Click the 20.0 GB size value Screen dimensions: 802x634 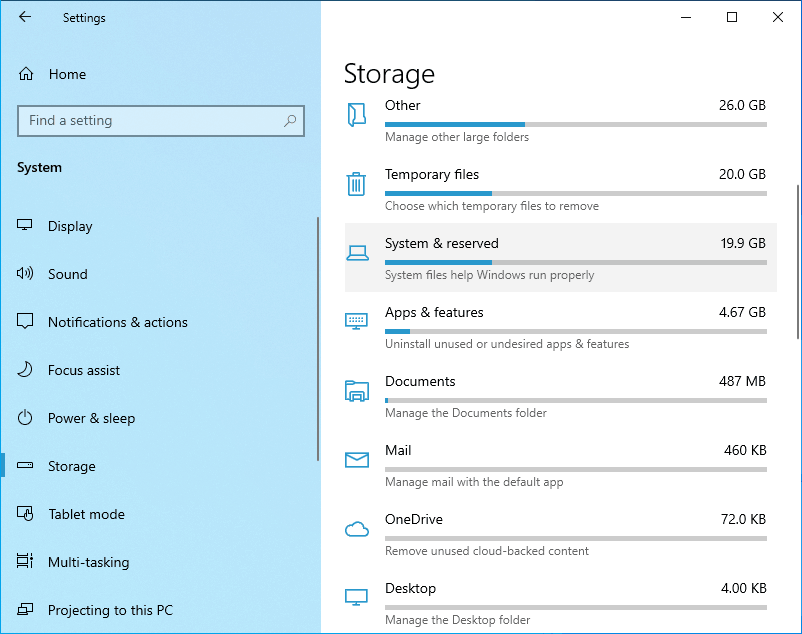742,174
